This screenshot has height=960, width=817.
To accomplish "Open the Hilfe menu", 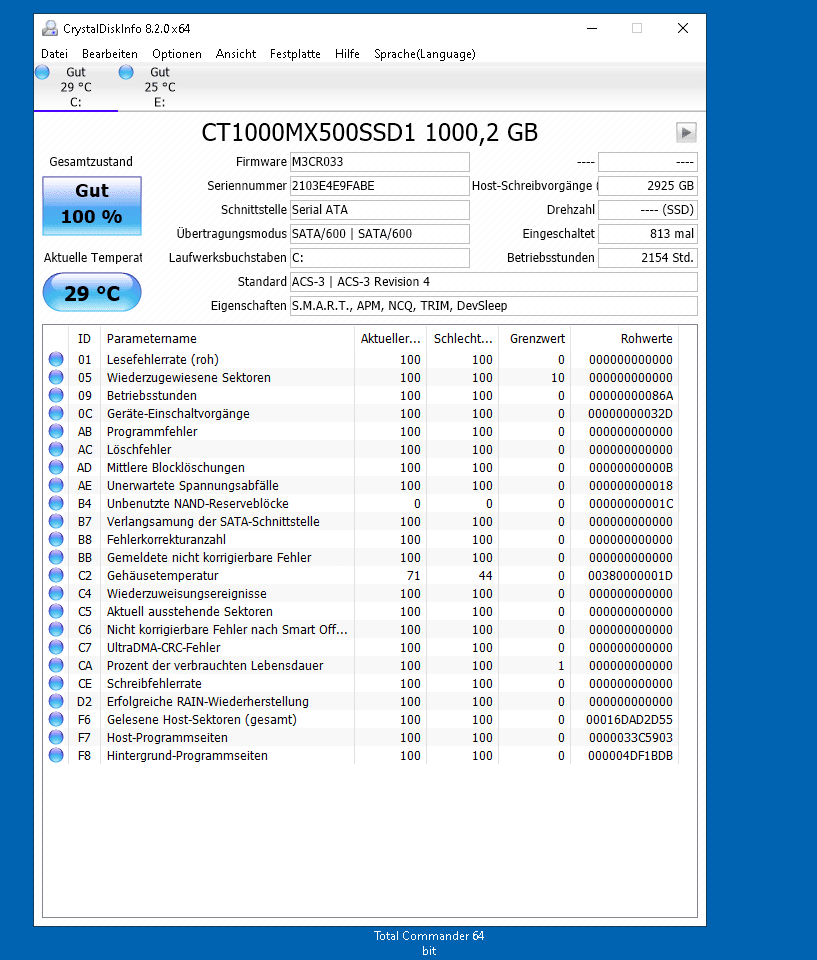I will click(347, 54).
